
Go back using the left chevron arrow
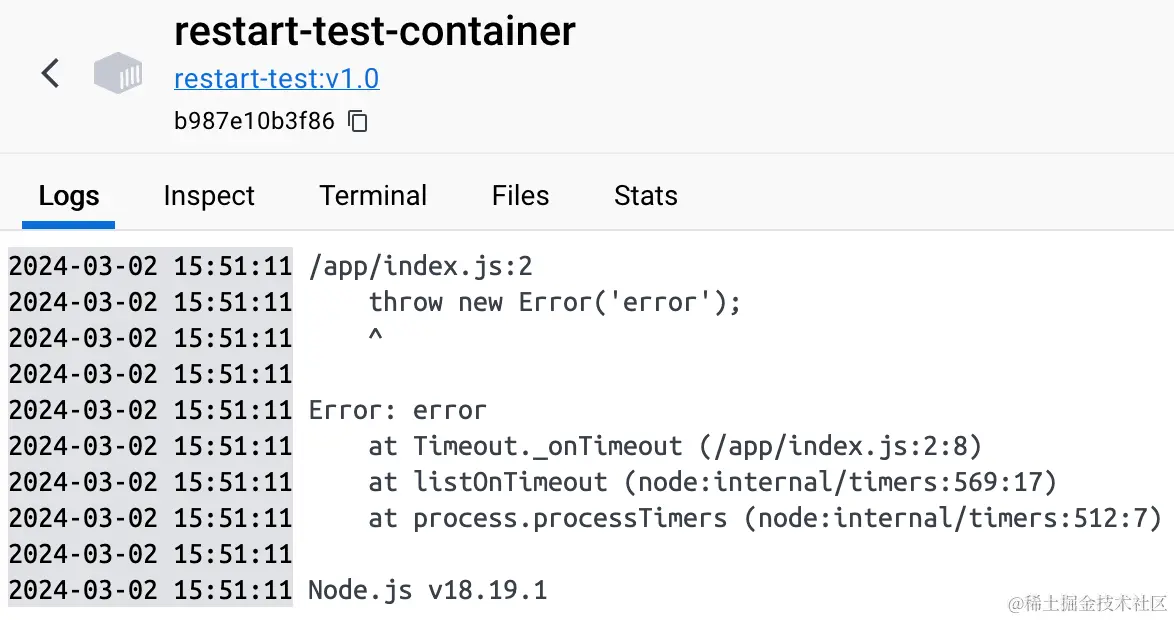[50, 73]
